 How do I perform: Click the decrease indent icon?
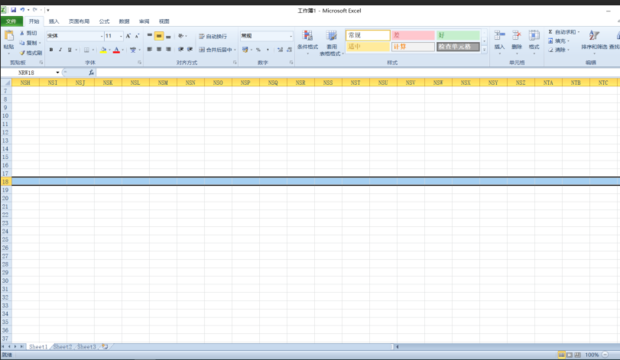[x=181, y=49]
